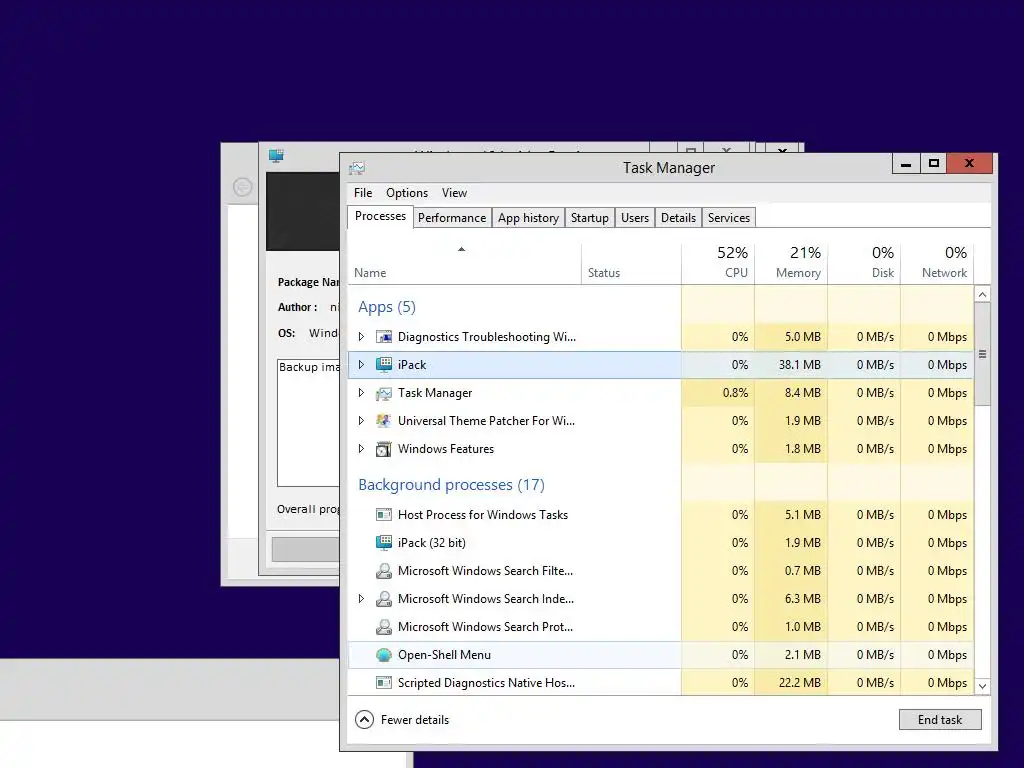Image resolution: width=1024 pixels, height=768 pixels.
Task: Click the process list scroll down arrow
Action: coord(982,686)
